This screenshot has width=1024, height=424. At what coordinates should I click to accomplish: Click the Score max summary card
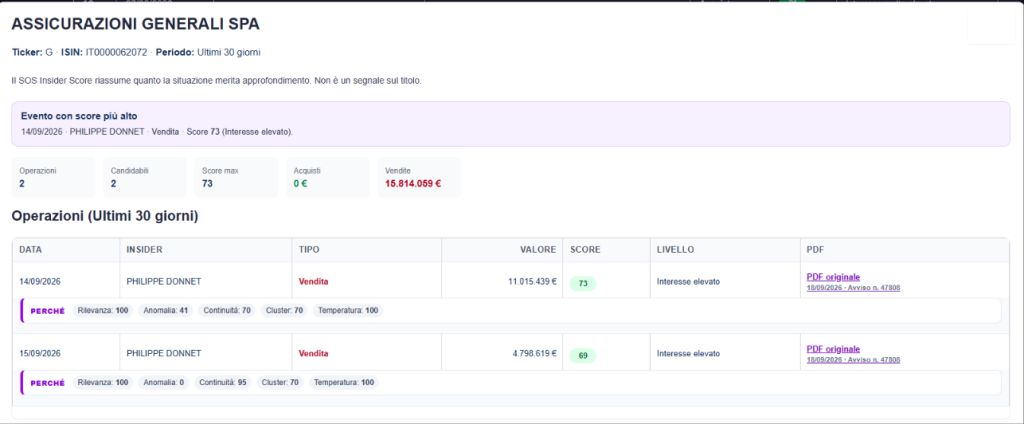[236, 177]
